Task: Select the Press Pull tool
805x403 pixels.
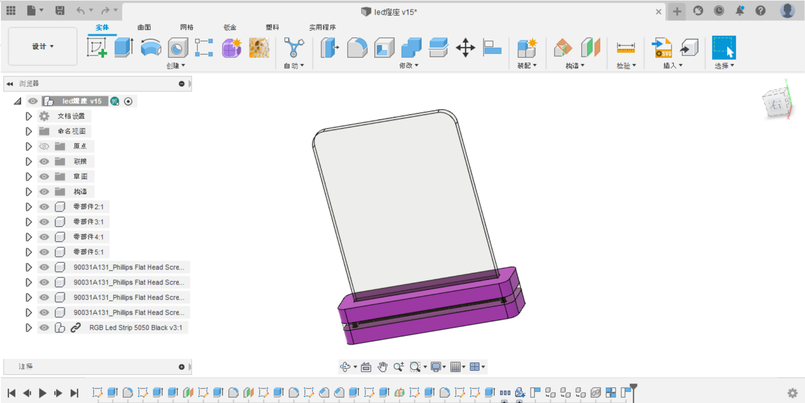Action: (x=330, y=47)
